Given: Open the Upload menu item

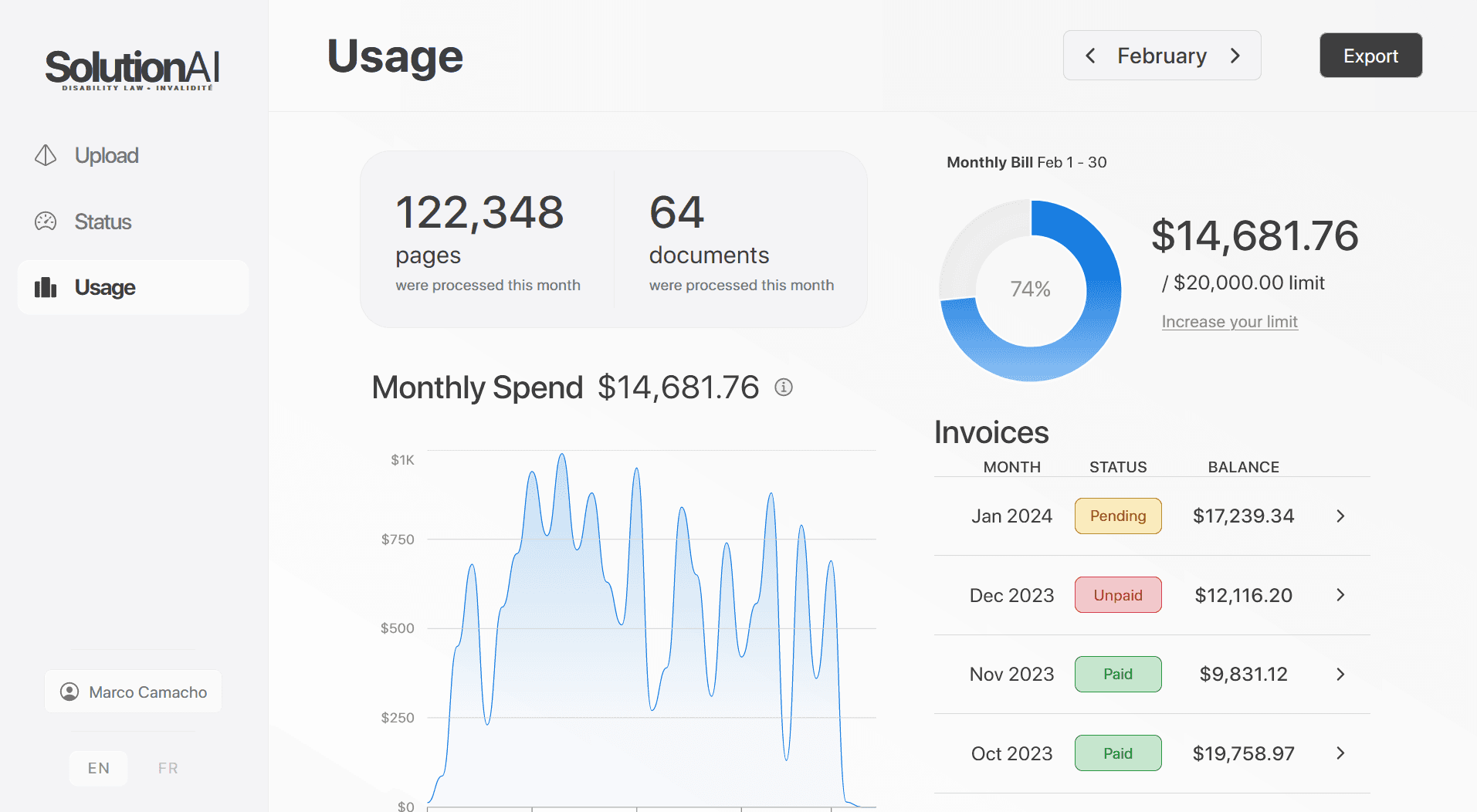Looking at the screenshot, I should (107, 155).
